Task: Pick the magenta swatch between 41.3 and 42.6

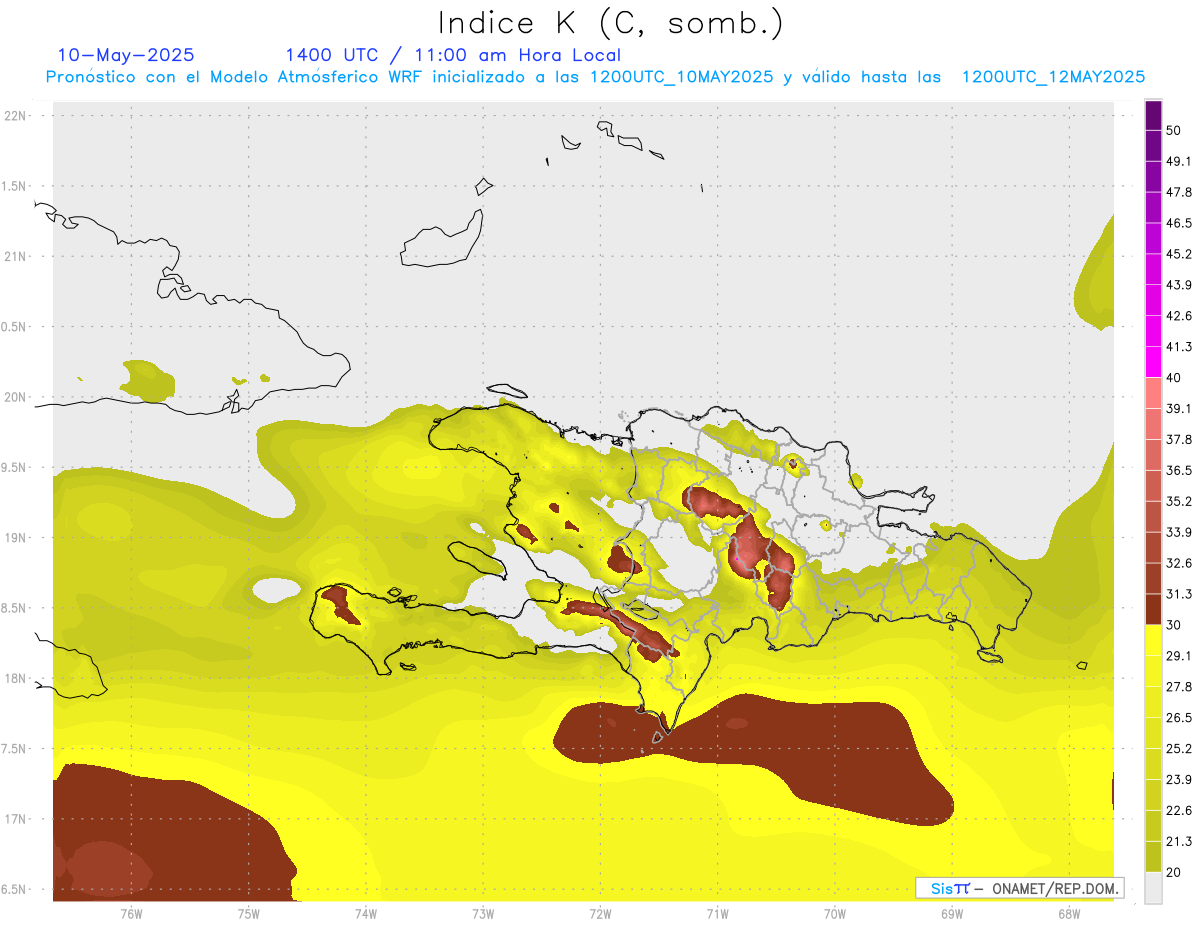Action: click(1153, 331)
